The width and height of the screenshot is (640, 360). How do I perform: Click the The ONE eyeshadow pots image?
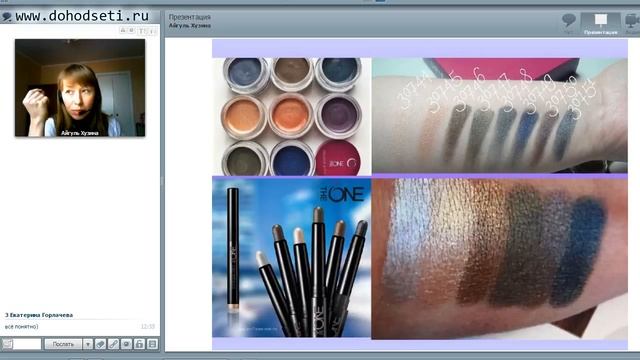coord(292,117)
